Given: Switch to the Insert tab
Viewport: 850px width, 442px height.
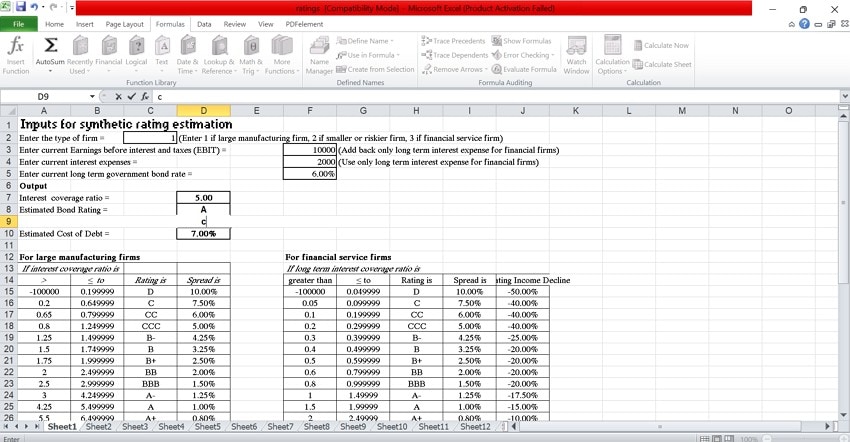Looking at the screenshot, I should [85, 24].
